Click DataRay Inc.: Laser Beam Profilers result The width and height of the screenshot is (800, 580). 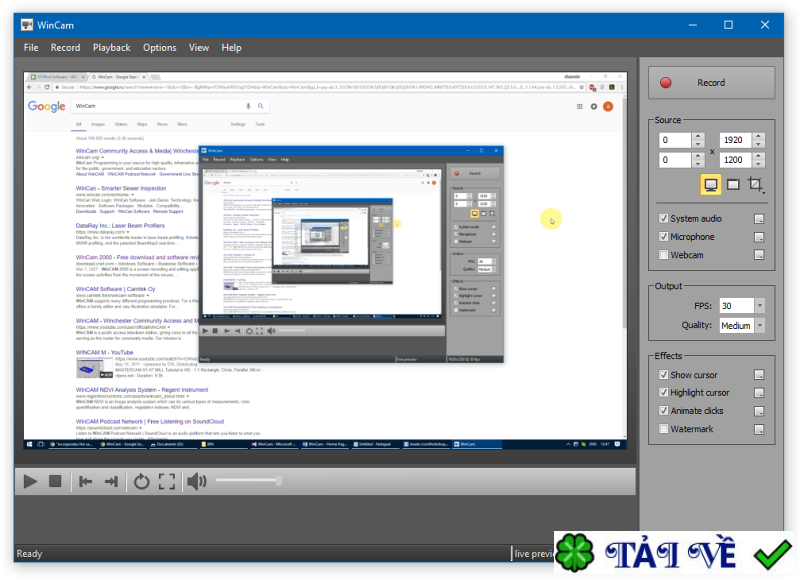pos(120,225)
